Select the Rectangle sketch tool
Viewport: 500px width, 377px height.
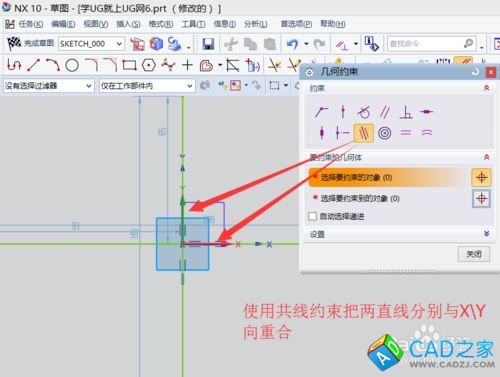[x=129, y=65]
